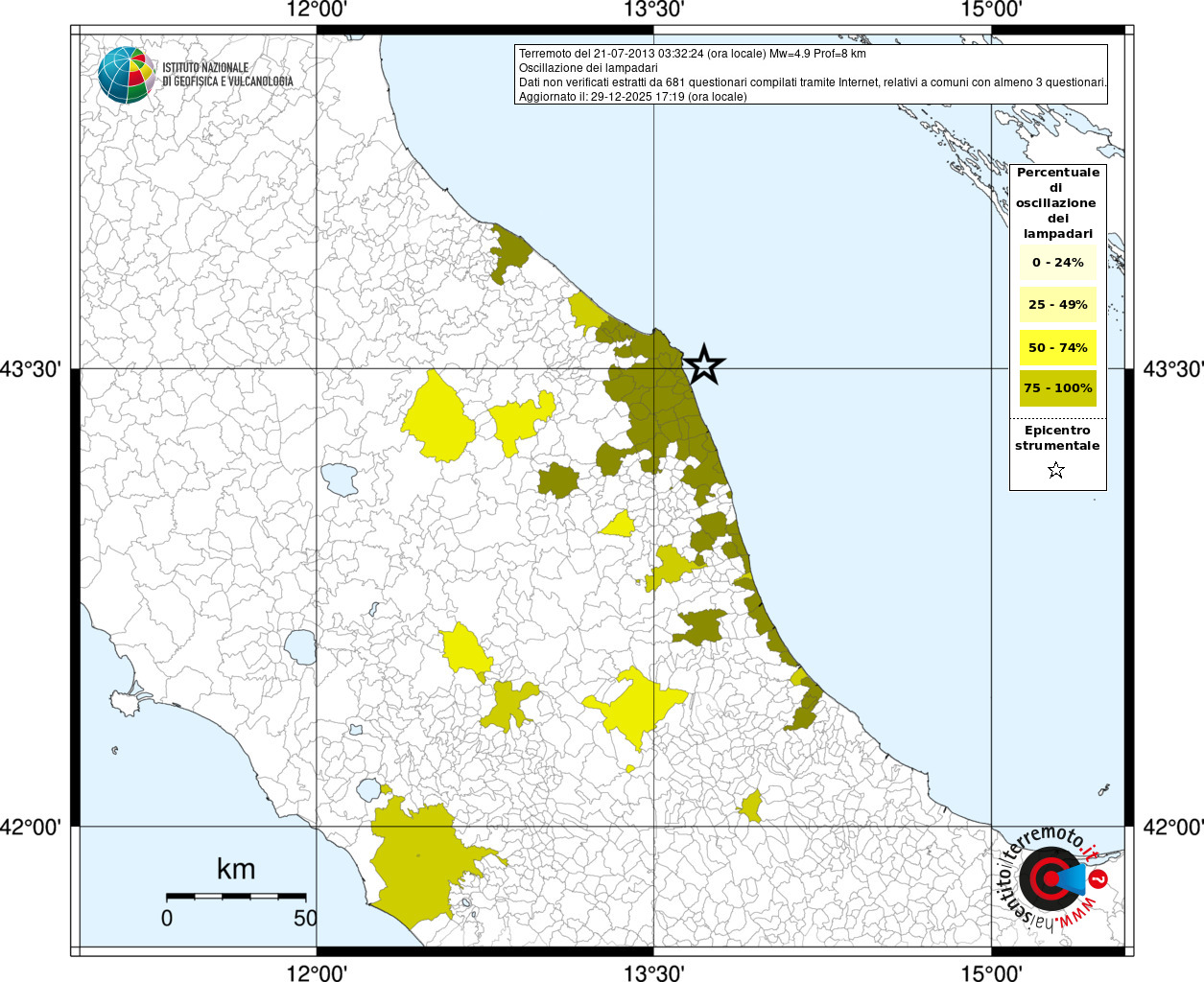Select the 0 - 24% legend swatch
This screenshot has width=1204, height=982.
[1058, 262]
